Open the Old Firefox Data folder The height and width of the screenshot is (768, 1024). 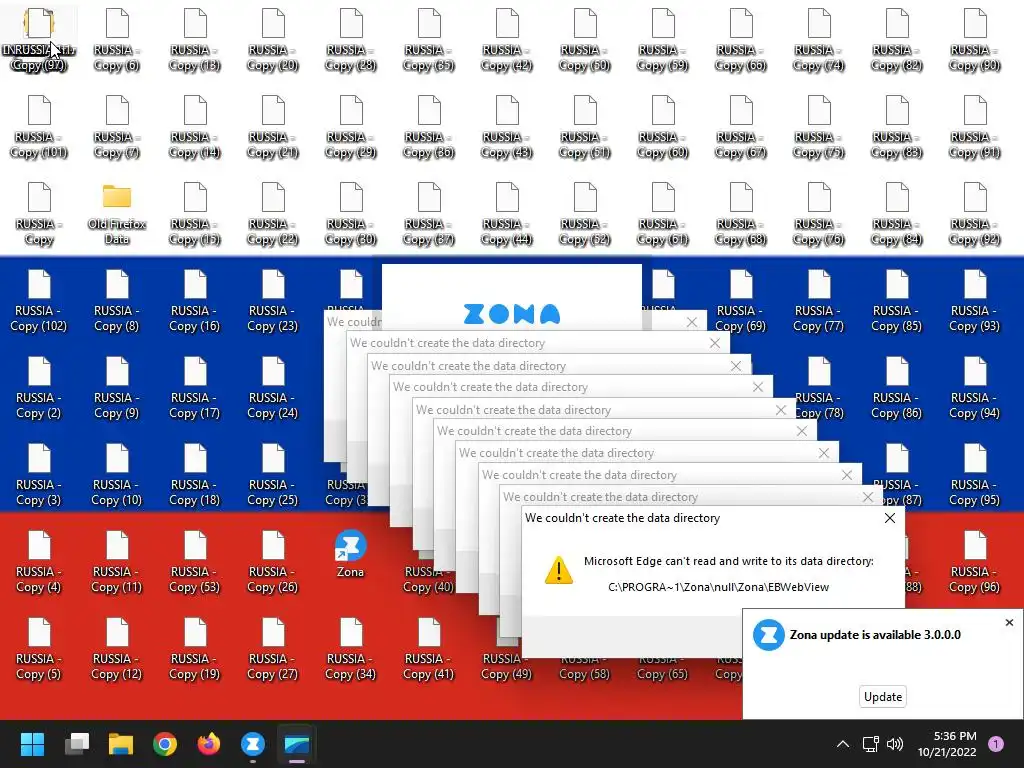(x=117, y=214)
